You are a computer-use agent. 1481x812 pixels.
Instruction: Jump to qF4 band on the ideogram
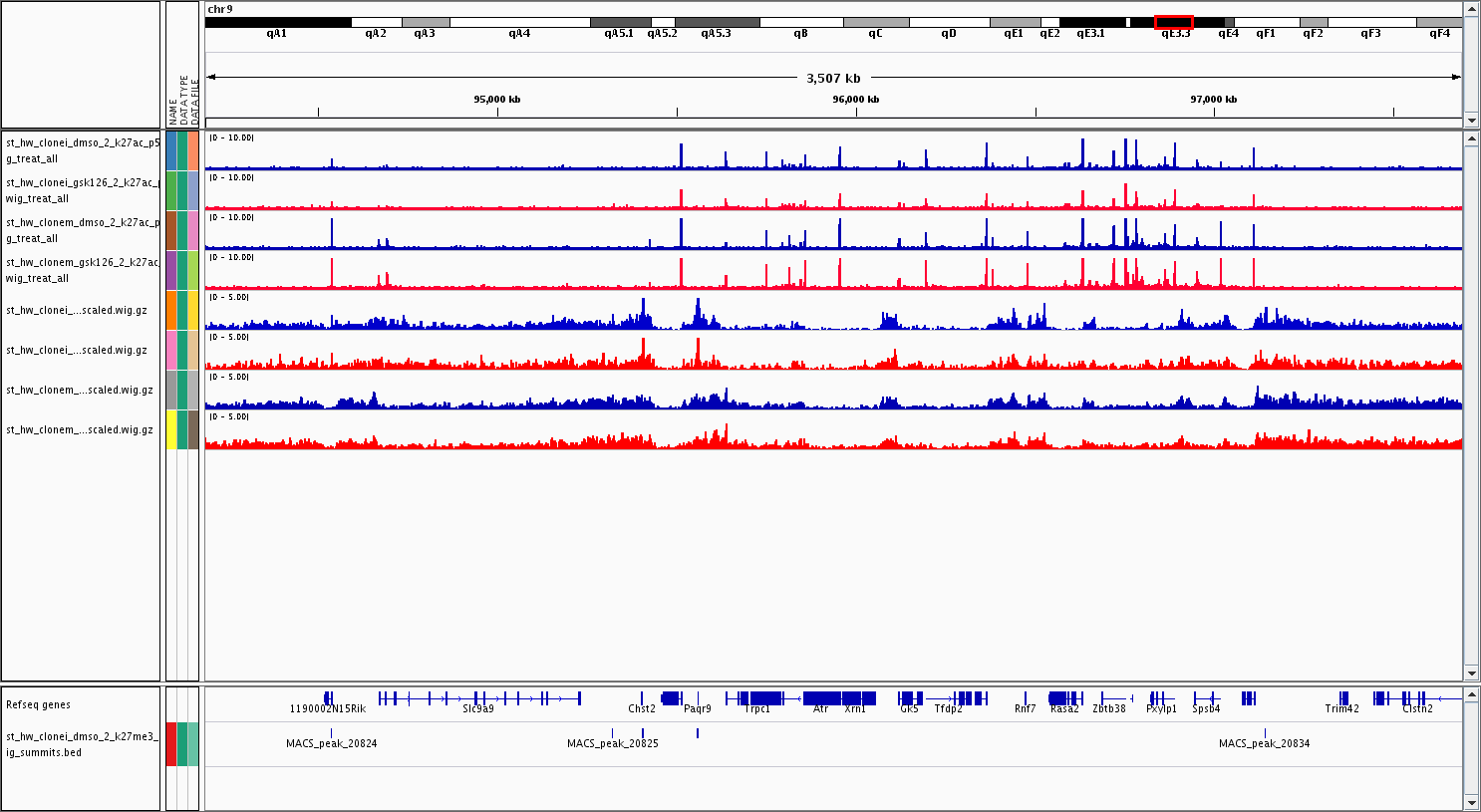coord(1439,22)
